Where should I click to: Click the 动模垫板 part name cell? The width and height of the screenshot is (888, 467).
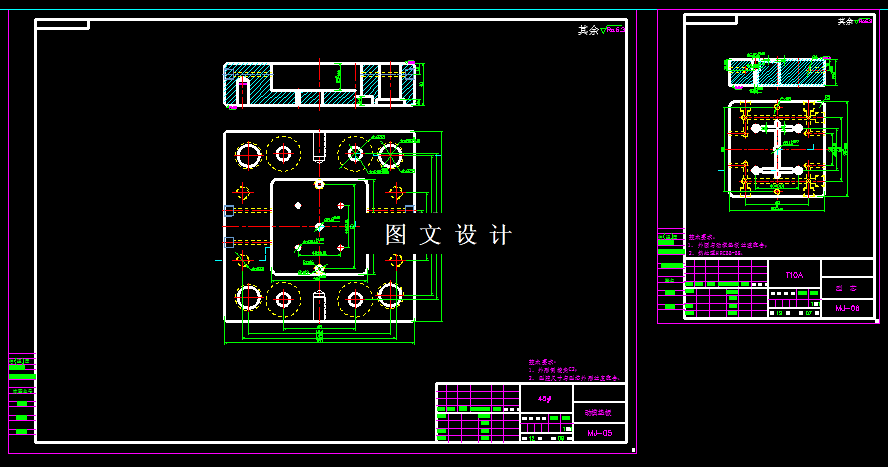pyautogui.click(x=599, y=413)
